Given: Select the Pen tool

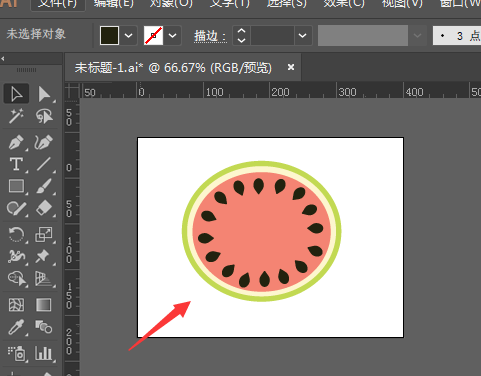Looking at the screenshot, I should click(x=16, y=142).
